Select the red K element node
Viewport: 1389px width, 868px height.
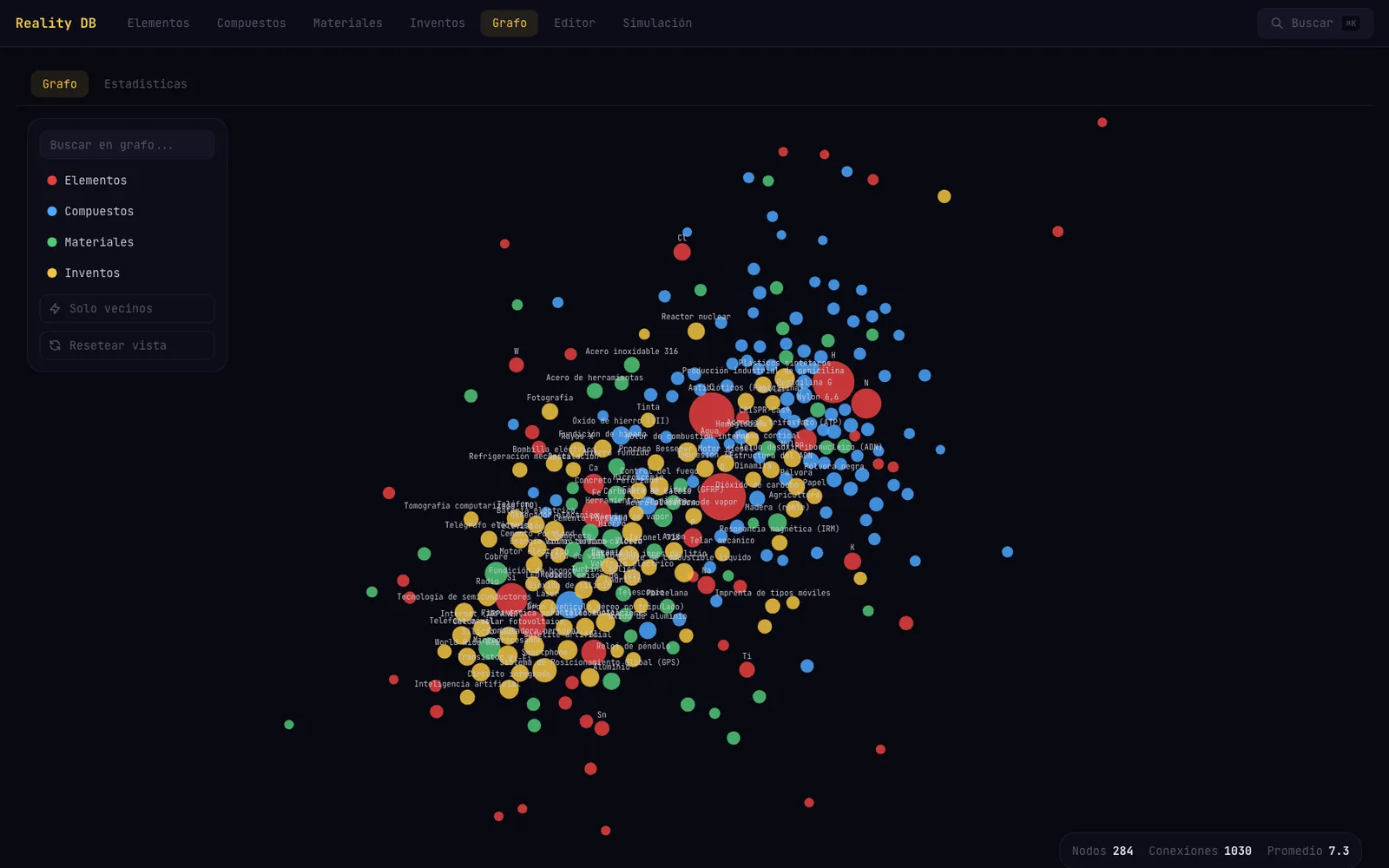coord(852,561)
